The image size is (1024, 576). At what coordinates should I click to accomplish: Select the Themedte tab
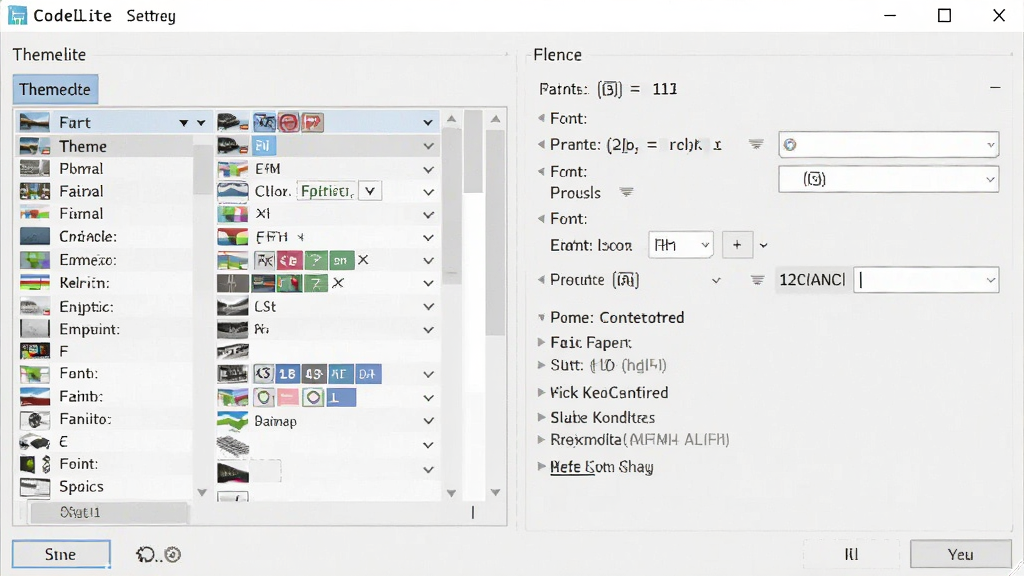[x=55, y=89]
